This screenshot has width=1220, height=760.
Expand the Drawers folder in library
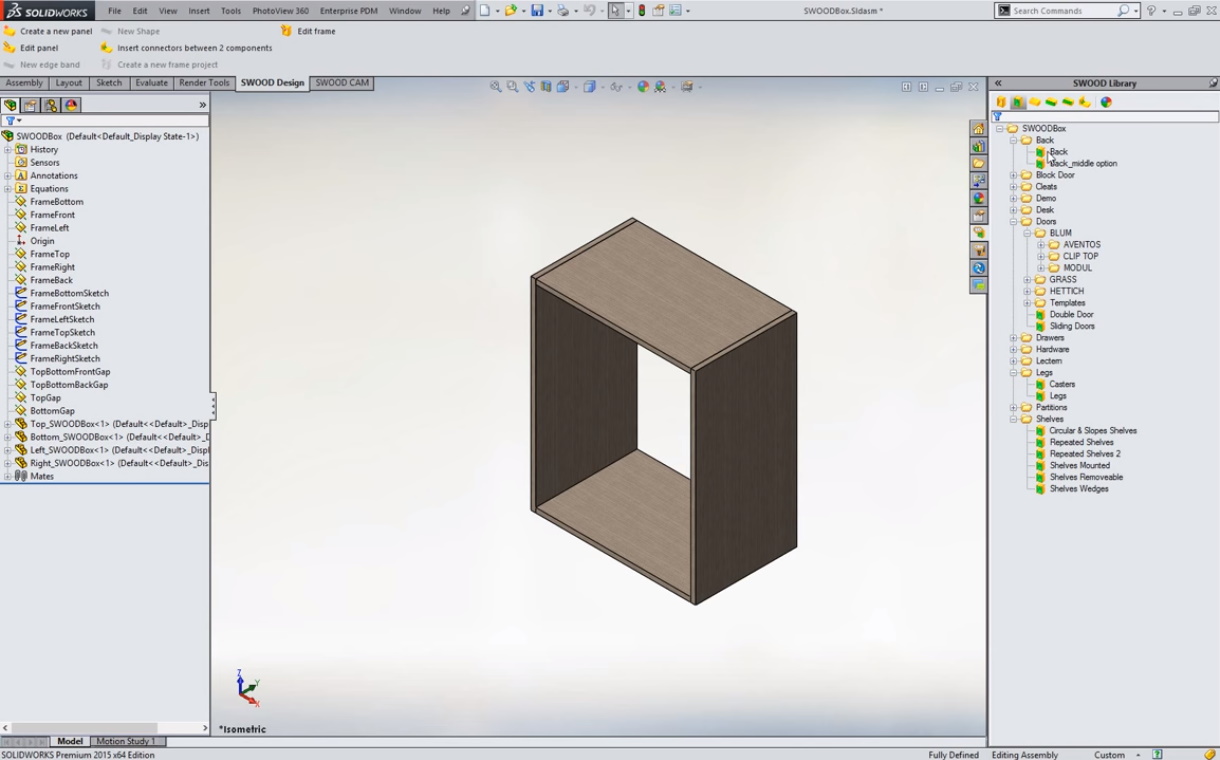point(1013,338)
